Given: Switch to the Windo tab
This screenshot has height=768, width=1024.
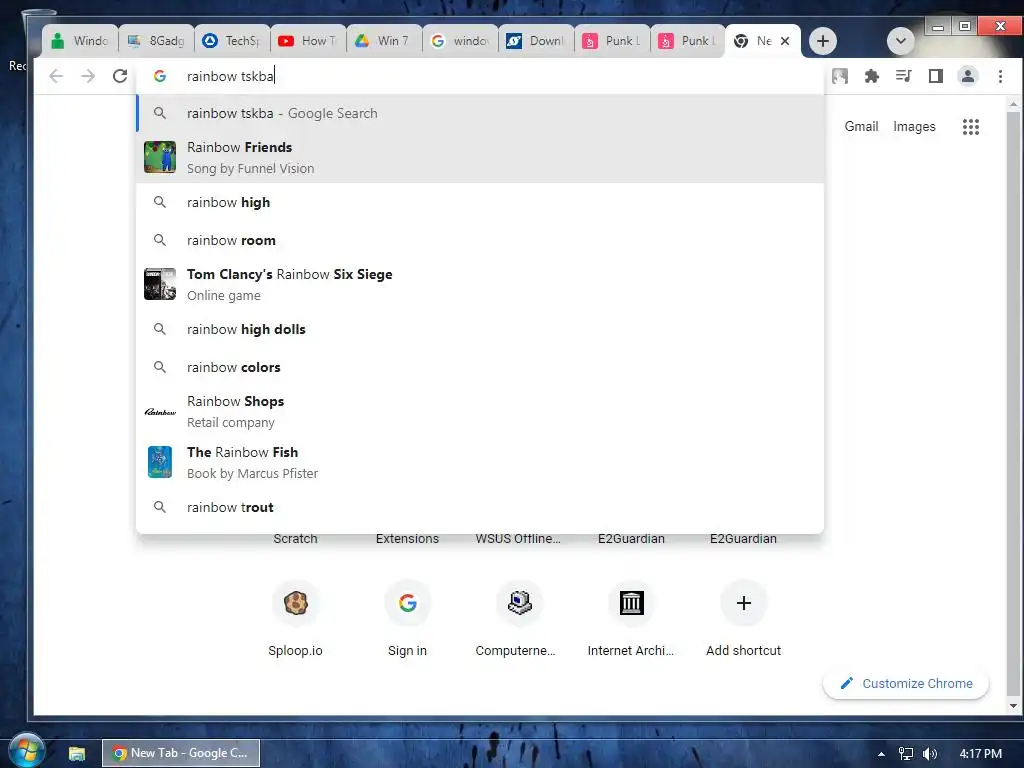Looking at the screenshot, I should (80, 41).
